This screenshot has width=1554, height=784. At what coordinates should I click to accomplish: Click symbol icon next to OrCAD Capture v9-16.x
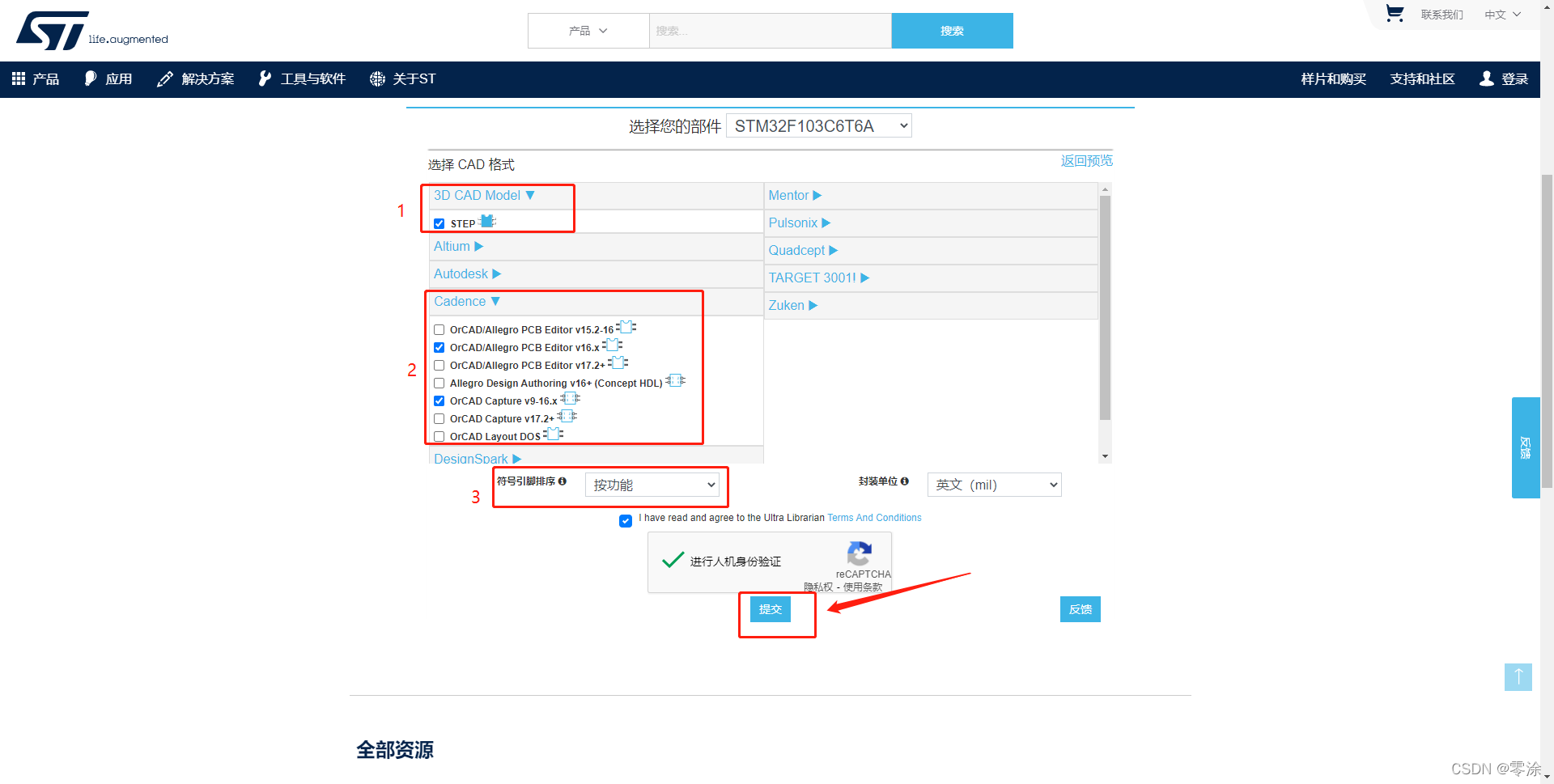(571, 398)
